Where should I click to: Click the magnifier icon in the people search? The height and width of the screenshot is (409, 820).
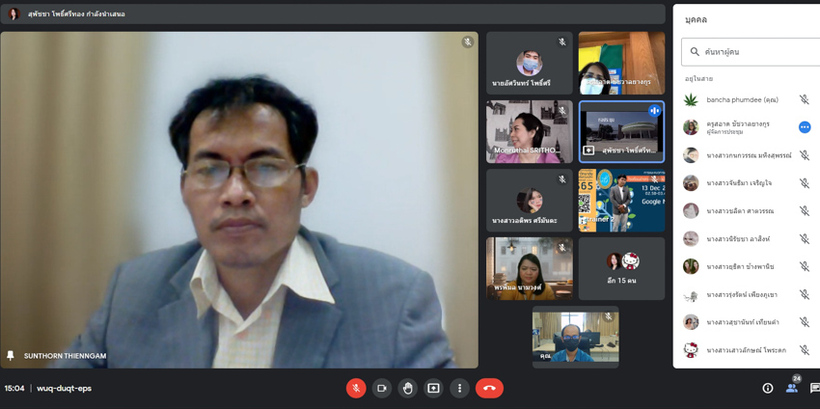click(695, 52)
